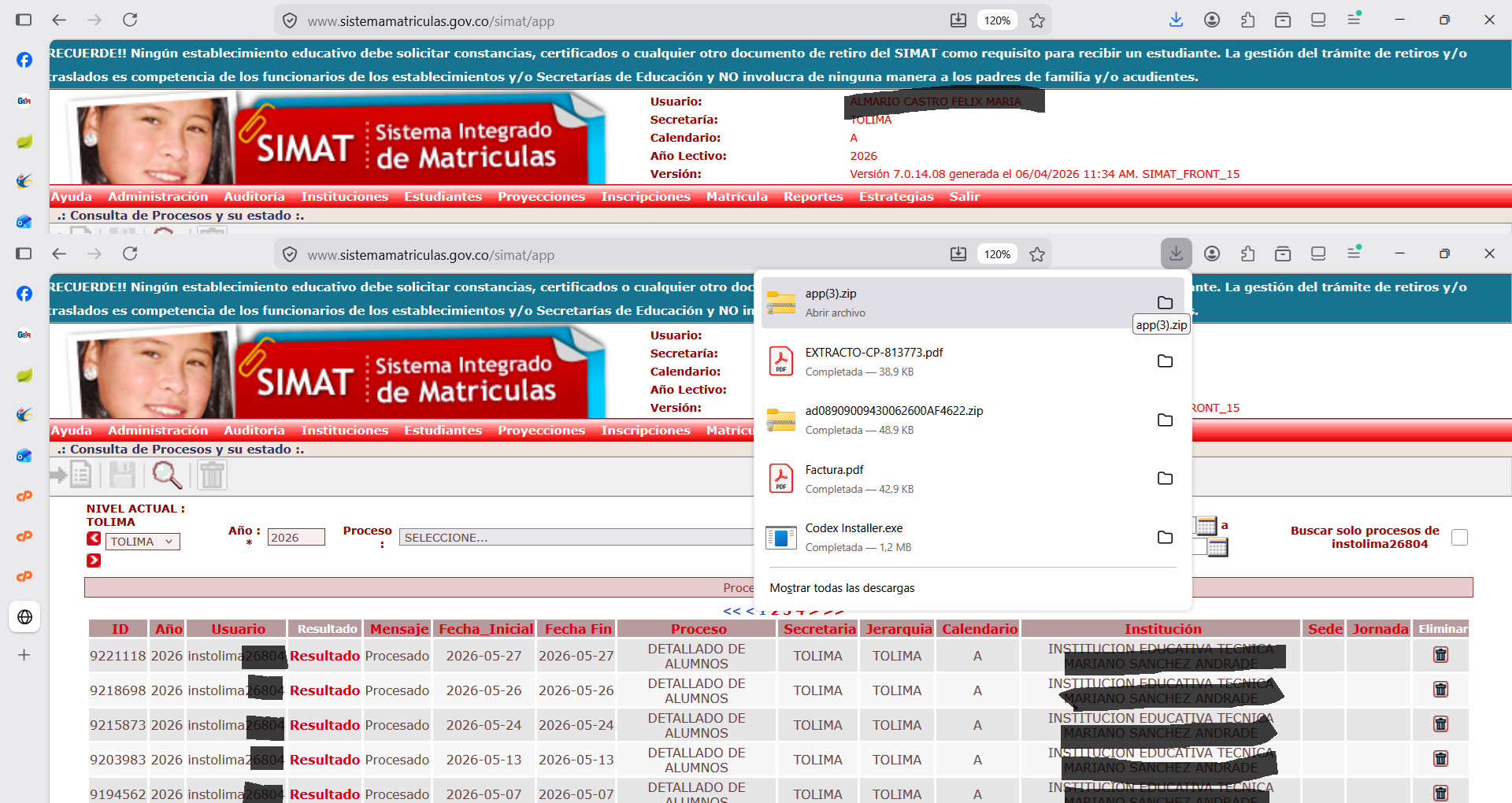Click the 120% zoom badge in the lower address bar

(x=997, y=254)
